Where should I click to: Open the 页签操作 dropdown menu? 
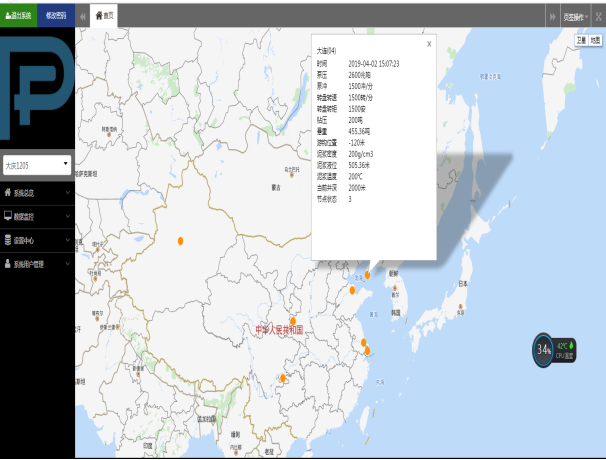click(575, 17)
